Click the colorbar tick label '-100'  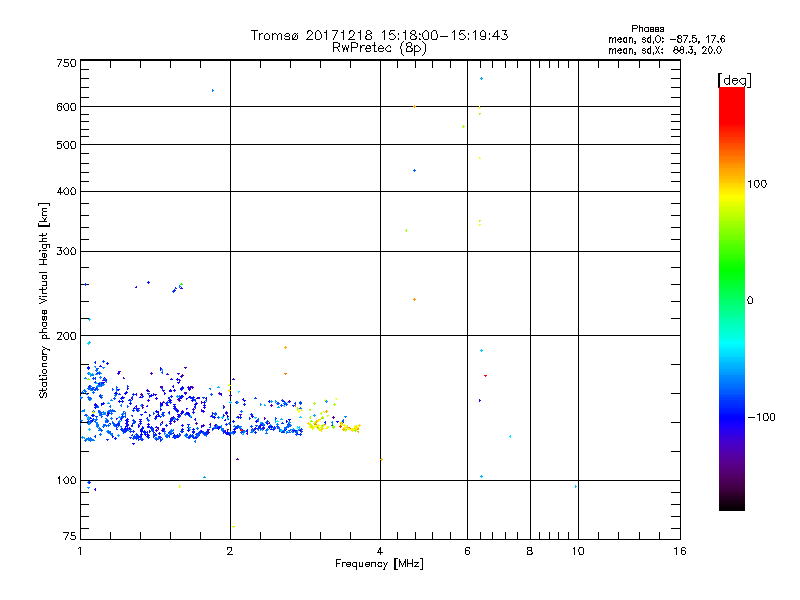pyautogui.click(x=762, y=417)
